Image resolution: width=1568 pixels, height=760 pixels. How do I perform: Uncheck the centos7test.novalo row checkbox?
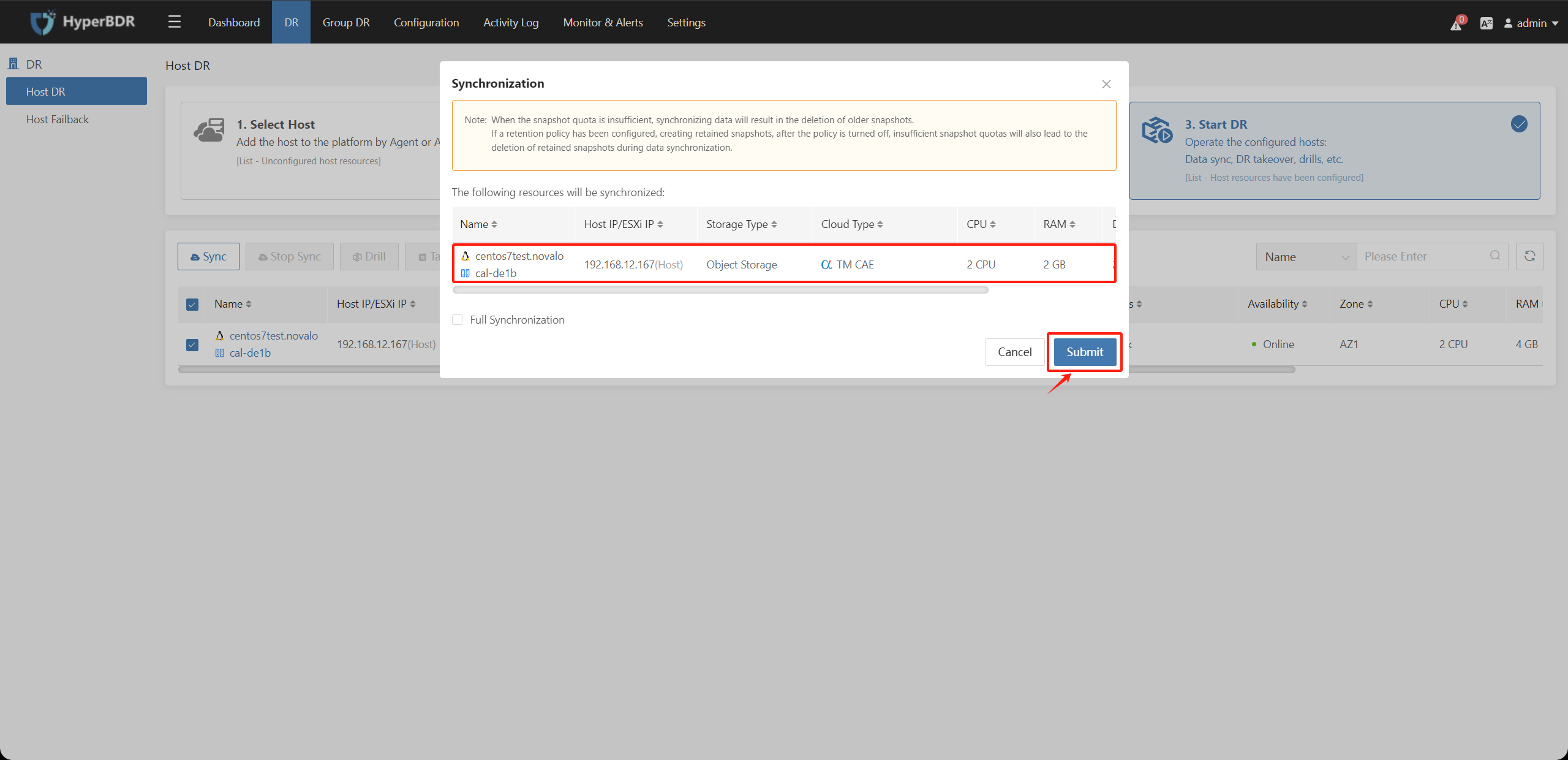[x=192, y=344]
